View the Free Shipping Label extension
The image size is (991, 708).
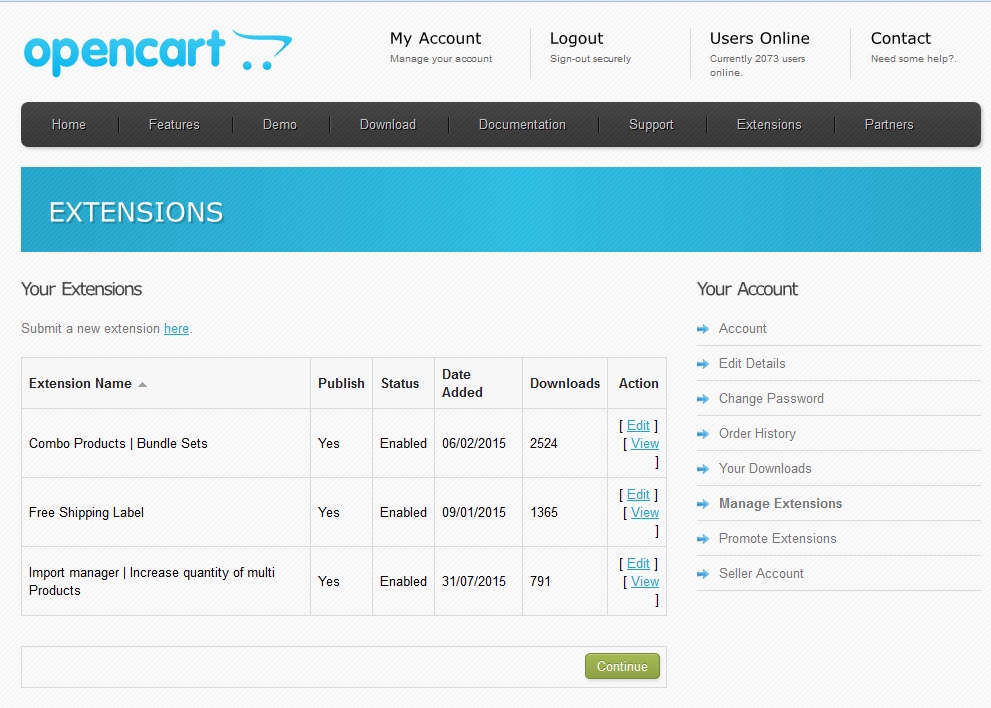point(645,513)
